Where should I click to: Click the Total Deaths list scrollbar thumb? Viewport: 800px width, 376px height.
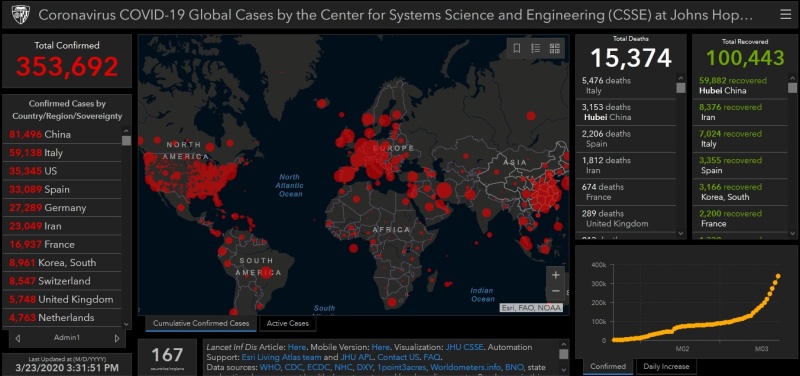681,88
